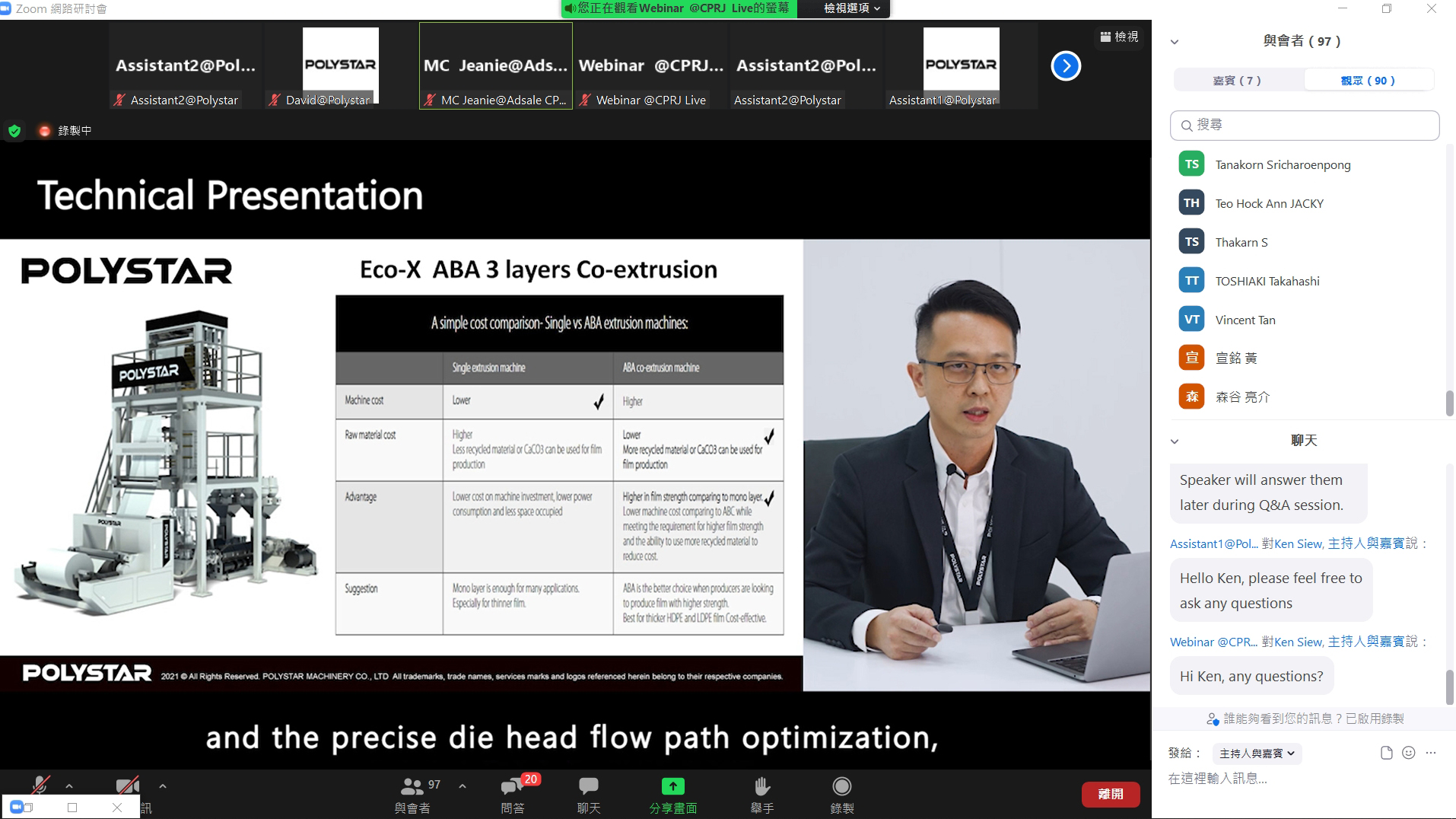Image resolution: width=1456 pixels, height=819 pixels.
Task: Click the 錄製 record icon
Action: click(x=841, y=786)
